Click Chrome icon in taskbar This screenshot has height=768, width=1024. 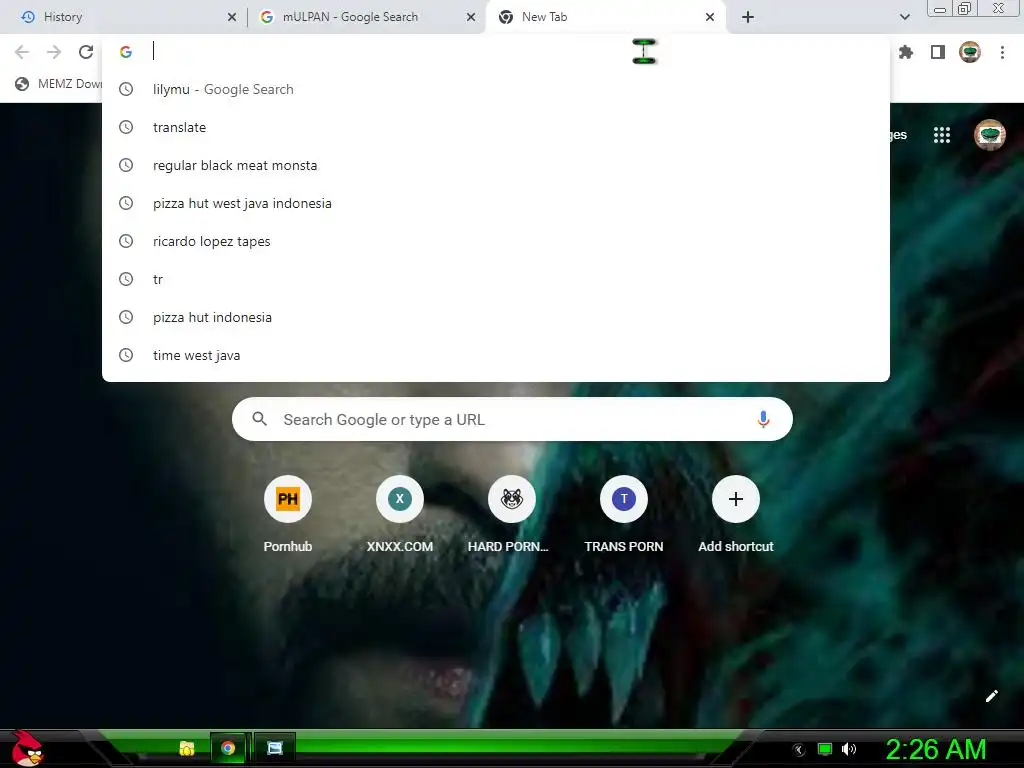tap(228, 748)
